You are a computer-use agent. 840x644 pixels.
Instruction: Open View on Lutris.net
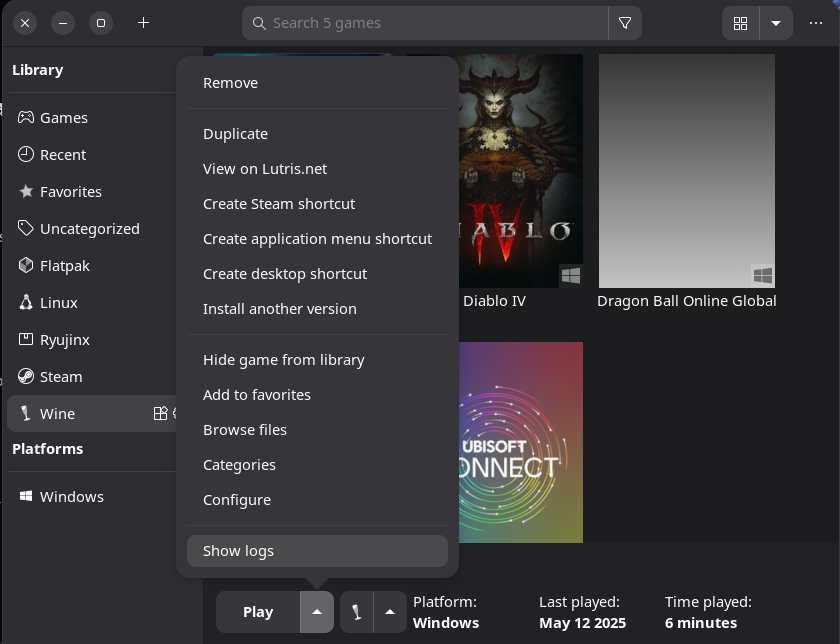coord(317,169)
